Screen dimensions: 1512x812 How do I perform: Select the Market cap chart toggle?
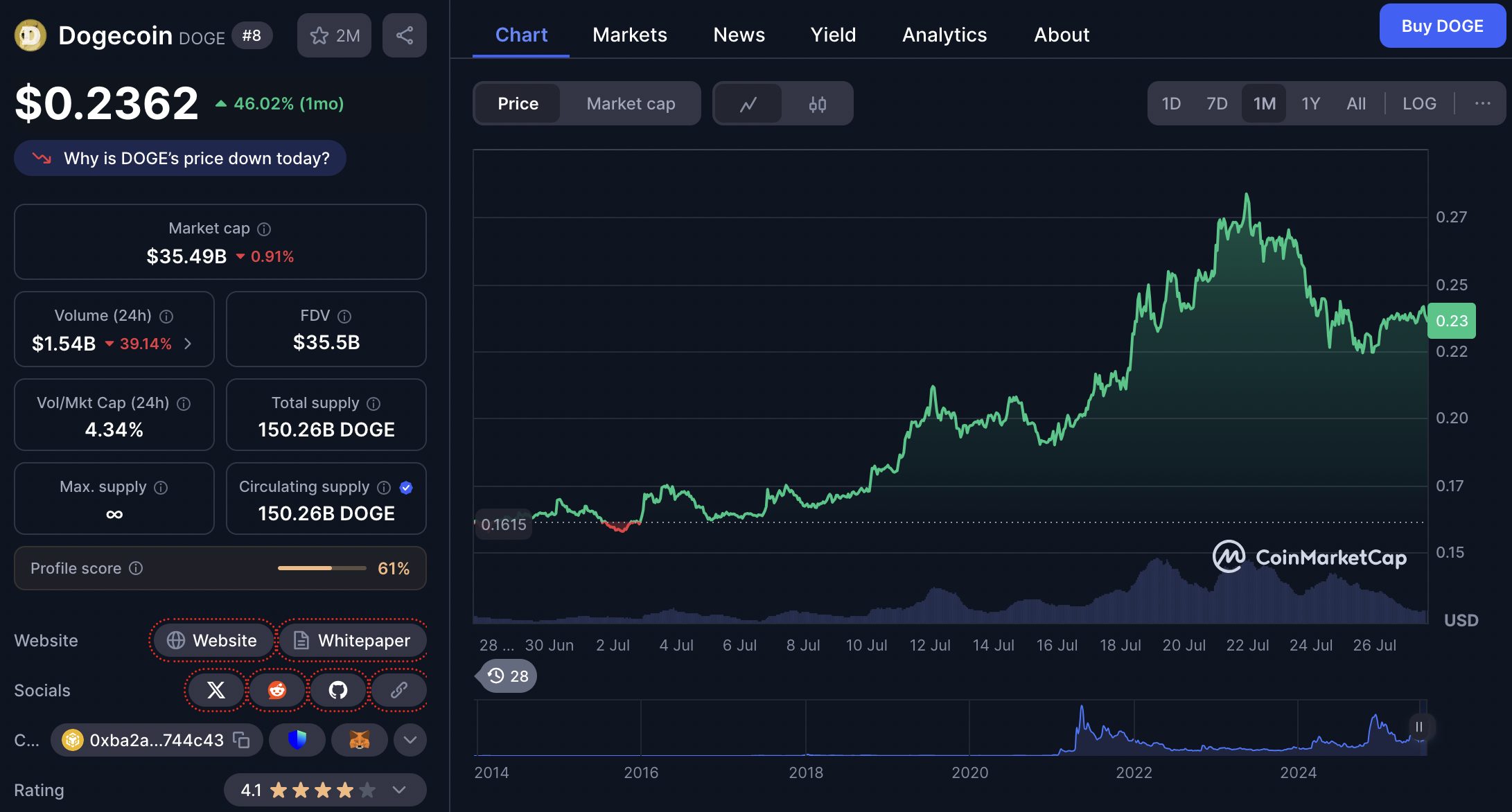pyautogui.click(x=631, y=104)
